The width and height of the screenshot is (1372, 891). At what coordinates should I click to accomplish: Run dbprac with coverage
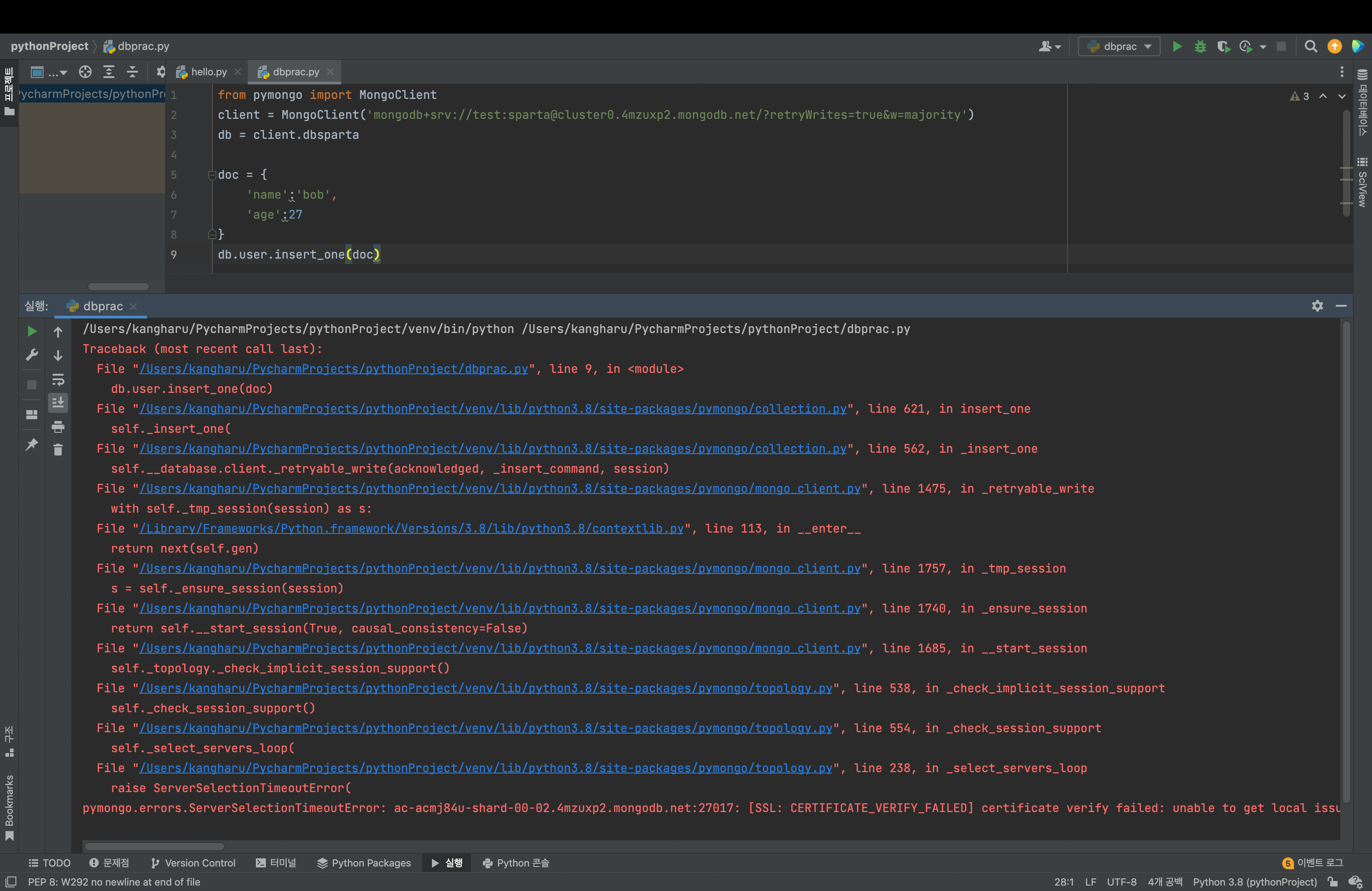pyautogui.click(x=1223, y=47)
